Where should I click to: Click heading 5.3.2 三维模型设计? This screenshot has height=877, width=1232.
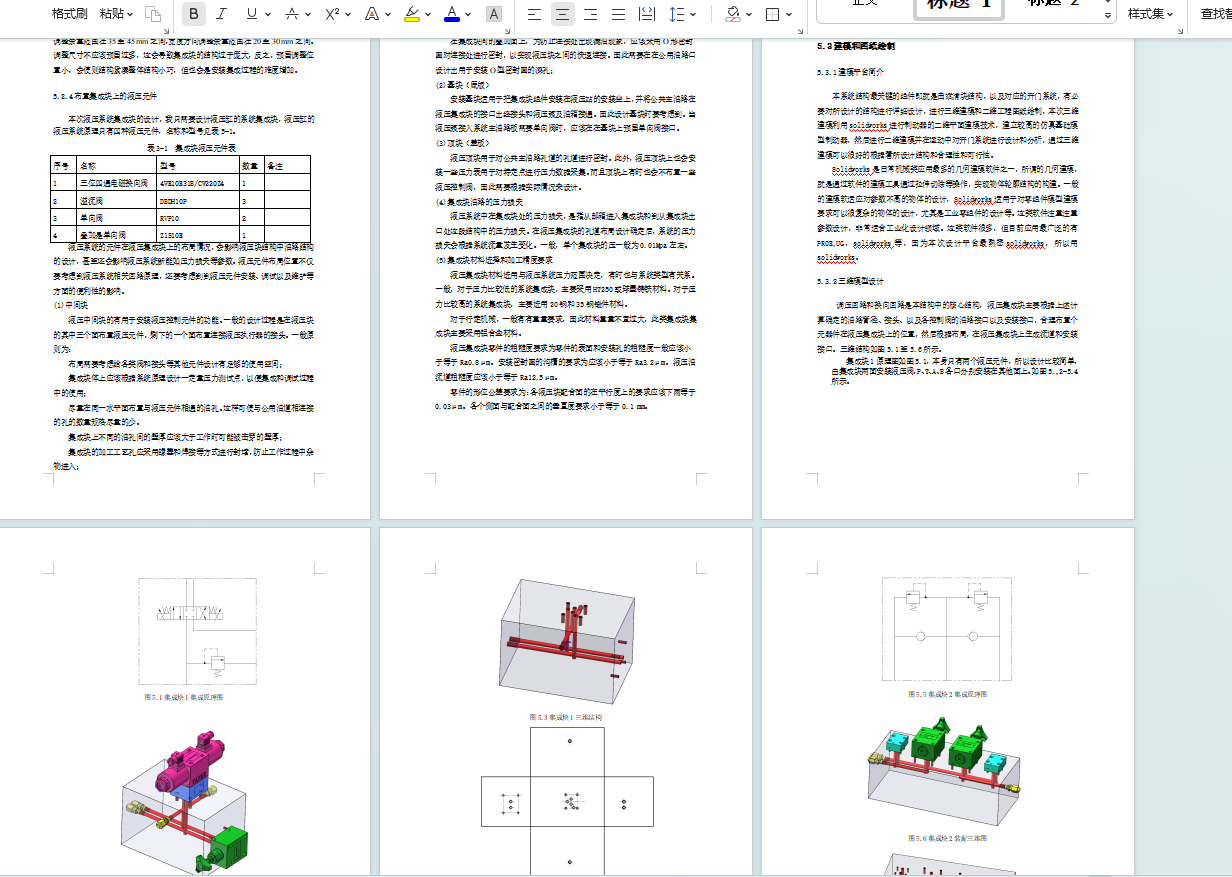coord(850,282)
